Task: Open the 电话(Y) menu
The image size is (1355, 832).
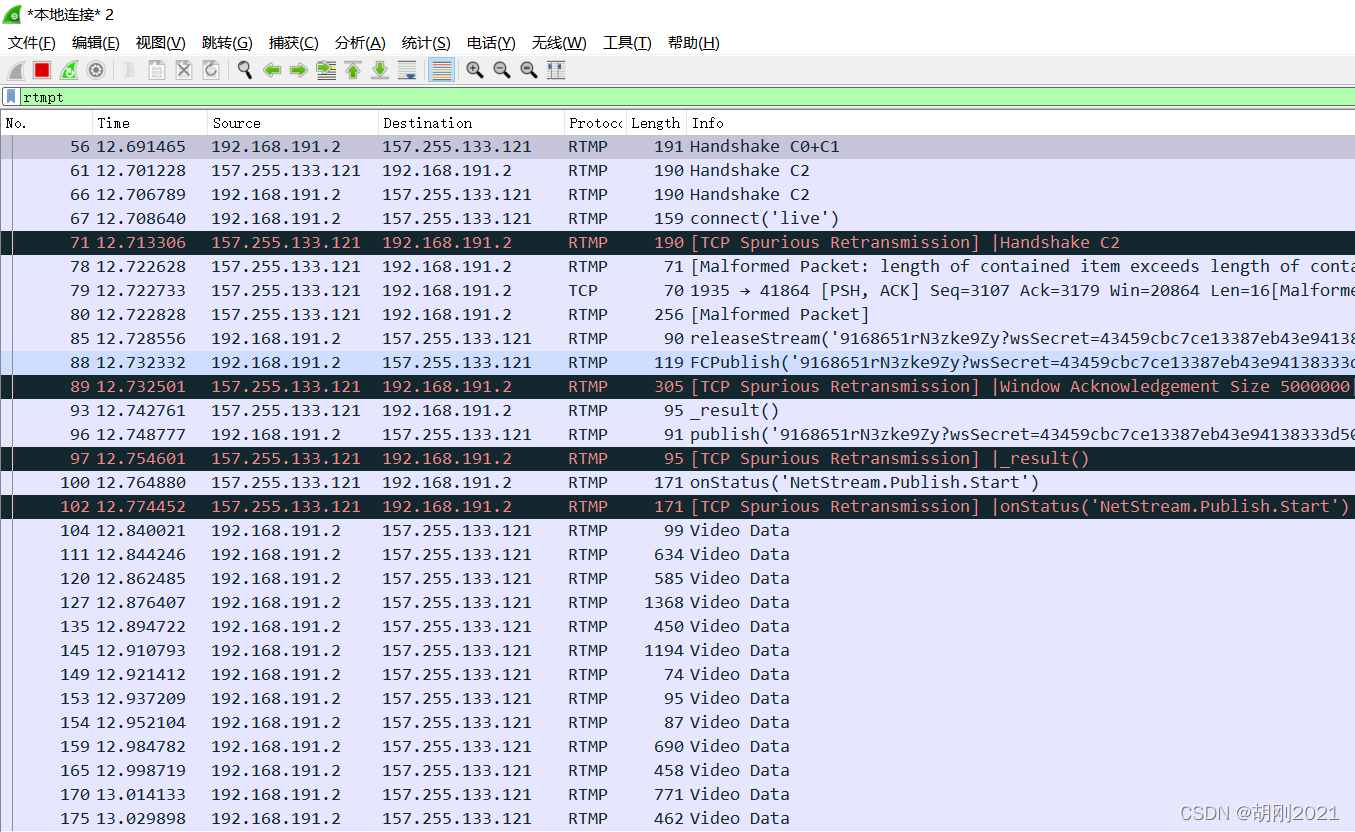Action: click(491, 43)
